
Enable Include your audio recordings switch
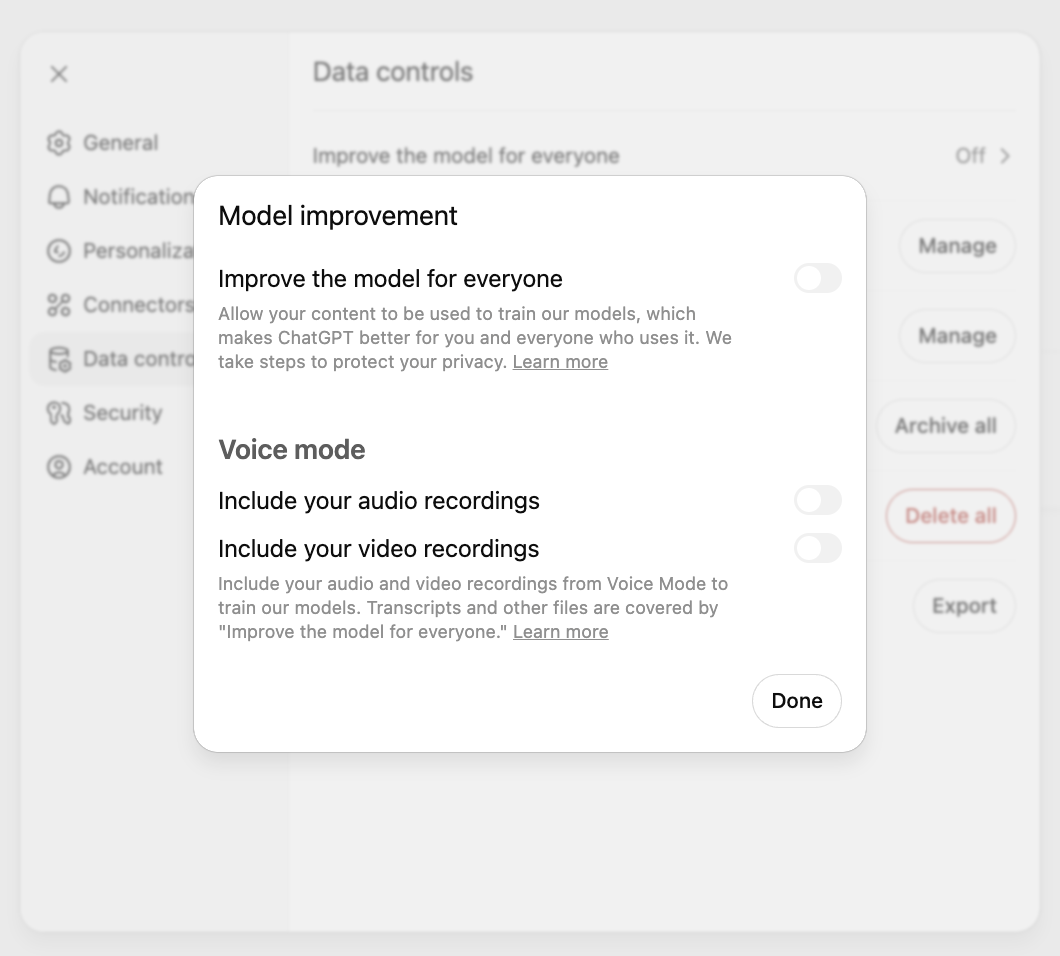817,500
